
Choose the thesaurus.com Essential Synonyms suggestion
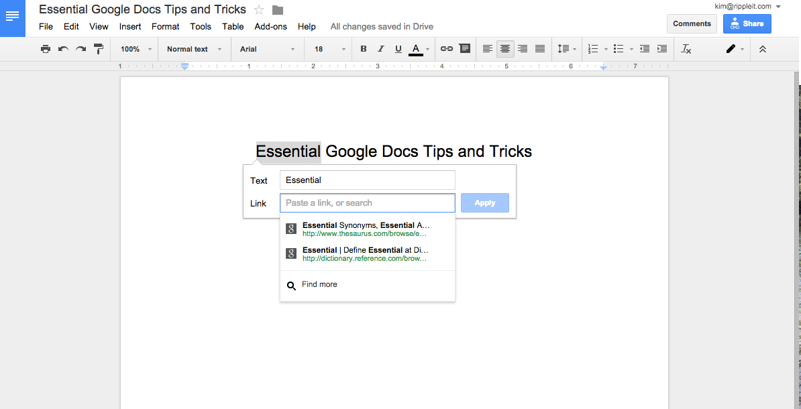367,229
